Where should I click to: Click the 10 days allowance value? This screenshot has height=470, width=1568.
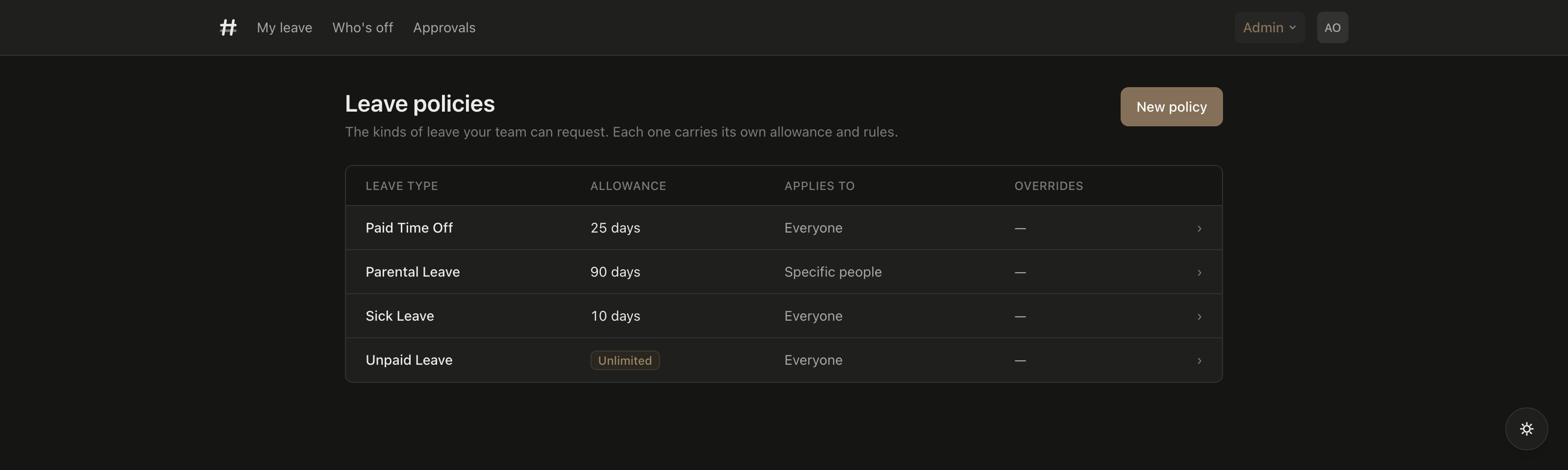coord(615,316)
